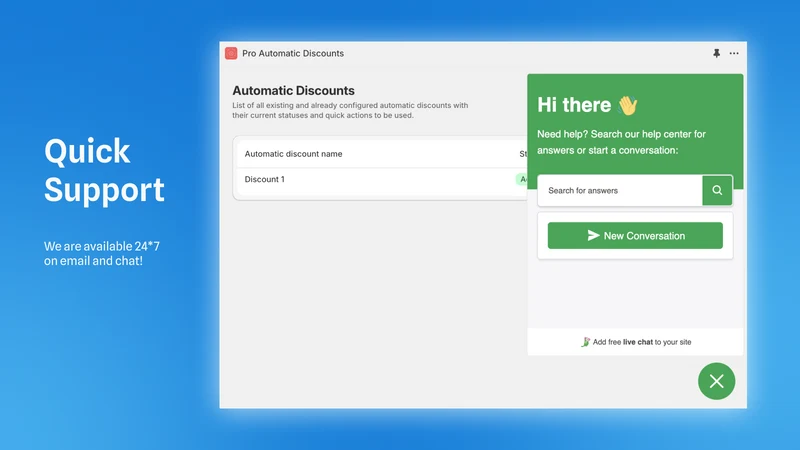Click the green search magnifier button
Image resolution: width=800 pixels, height=450 pixels.
point(717,190)
